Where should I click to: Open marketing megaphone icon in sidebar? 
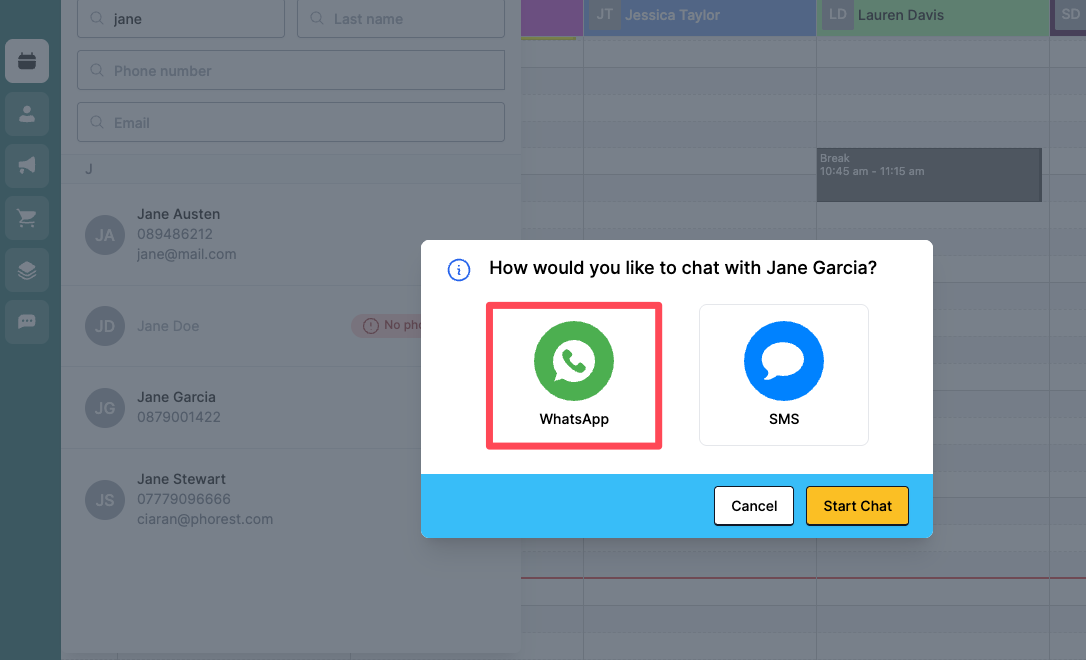pyautogui.click(x=27, y=166)
